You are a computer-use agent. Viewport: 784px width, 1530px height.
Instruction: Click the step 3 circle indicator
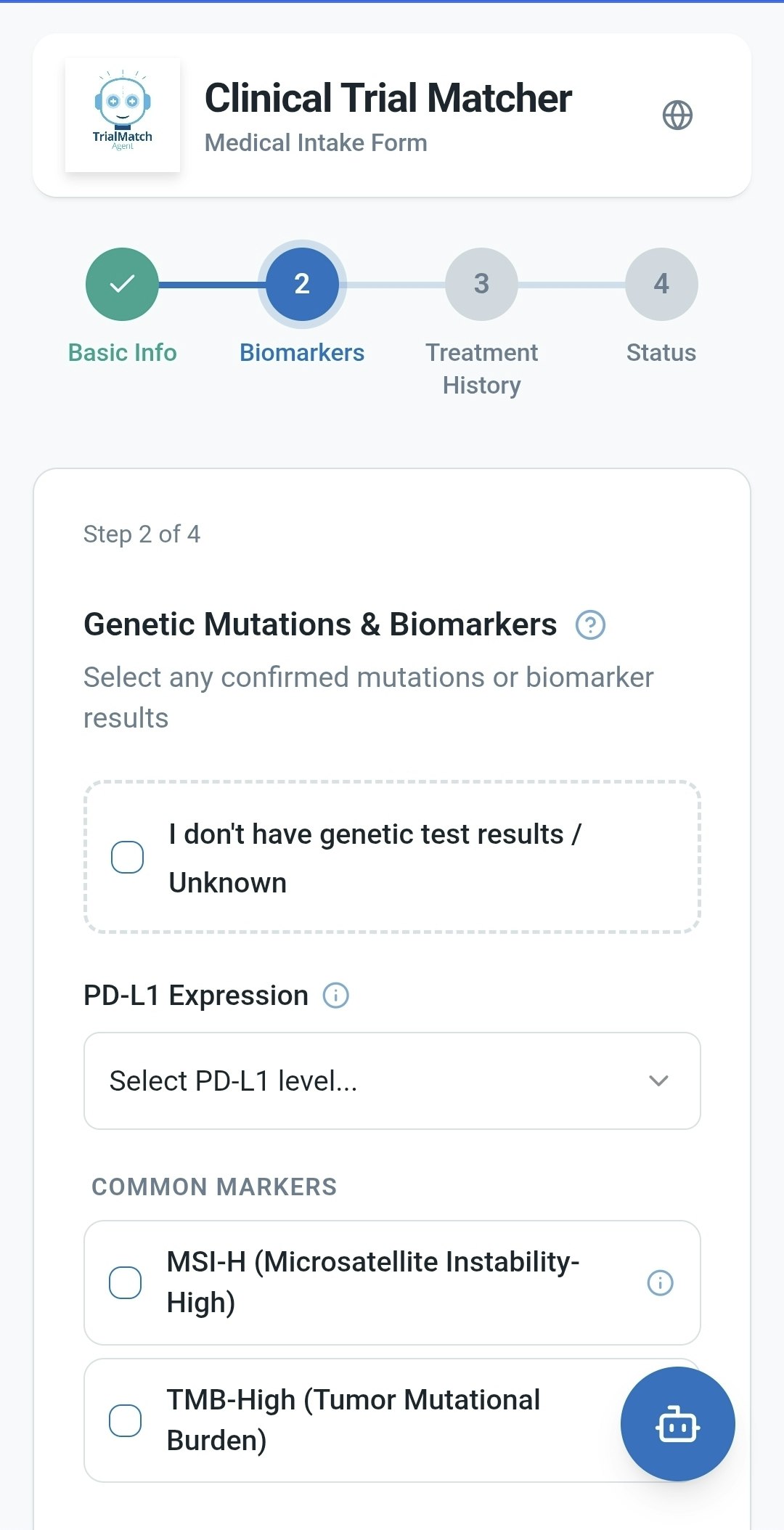click(x=481, y=284)
